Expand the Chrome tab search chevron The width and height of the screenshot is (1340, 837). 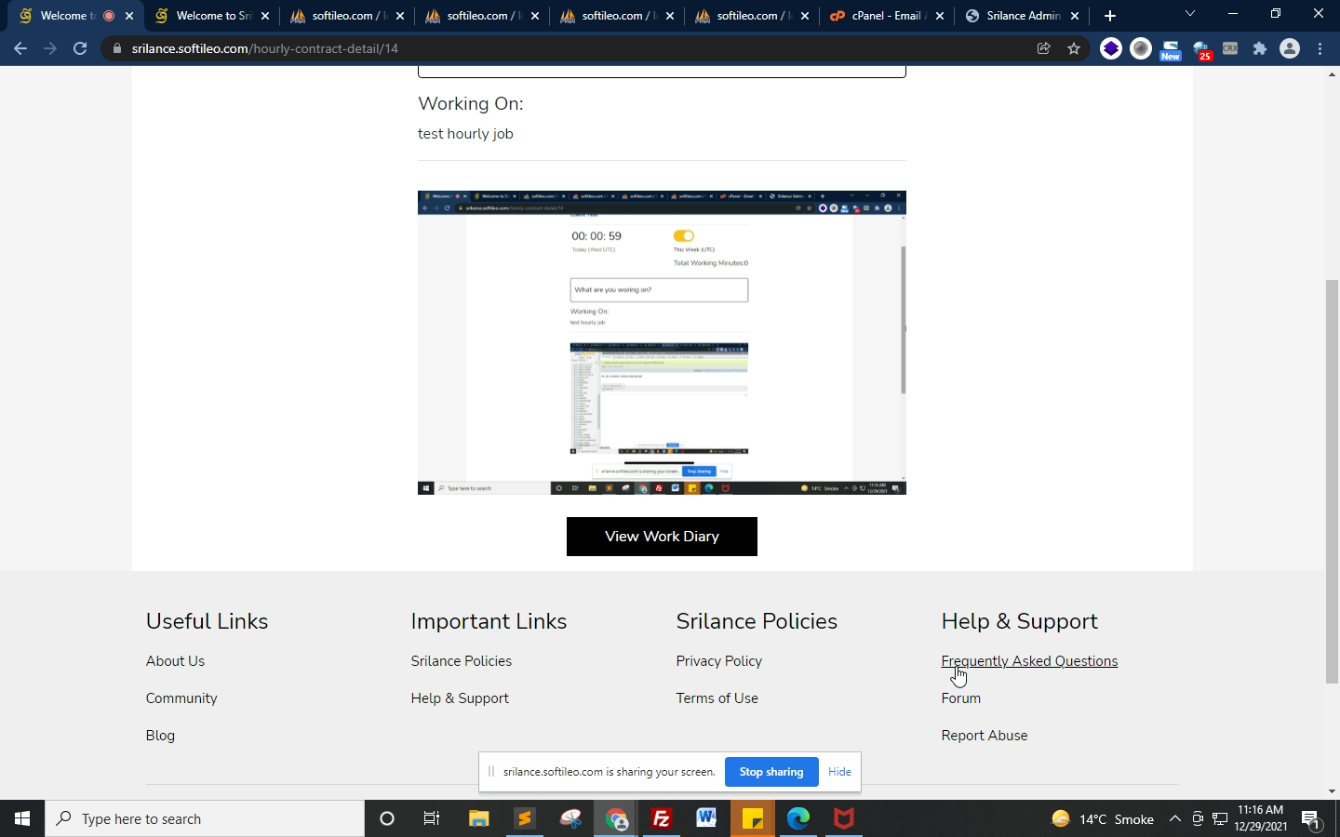pyautogui.click(x=1190, y=15)
